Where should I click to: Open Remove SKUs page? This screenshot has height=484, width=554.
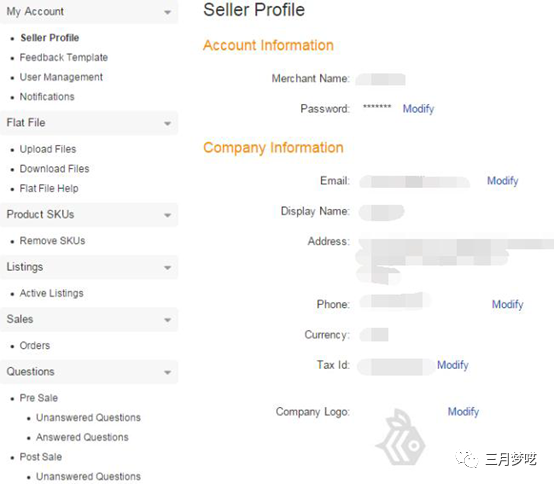[x=52, y=241]
